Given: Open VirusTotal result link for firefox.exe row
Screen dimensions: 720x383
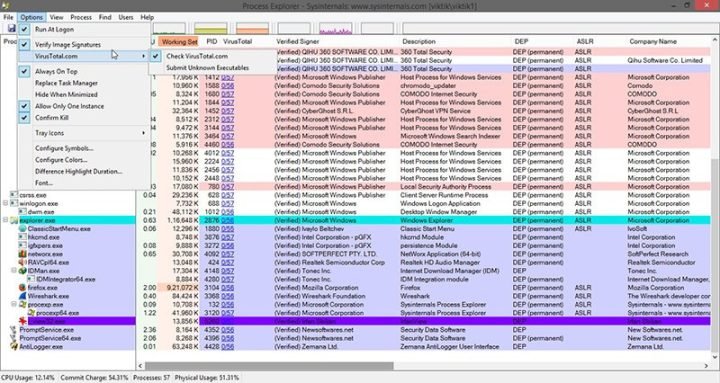Looking at the screenshot, I should (227, 287).
